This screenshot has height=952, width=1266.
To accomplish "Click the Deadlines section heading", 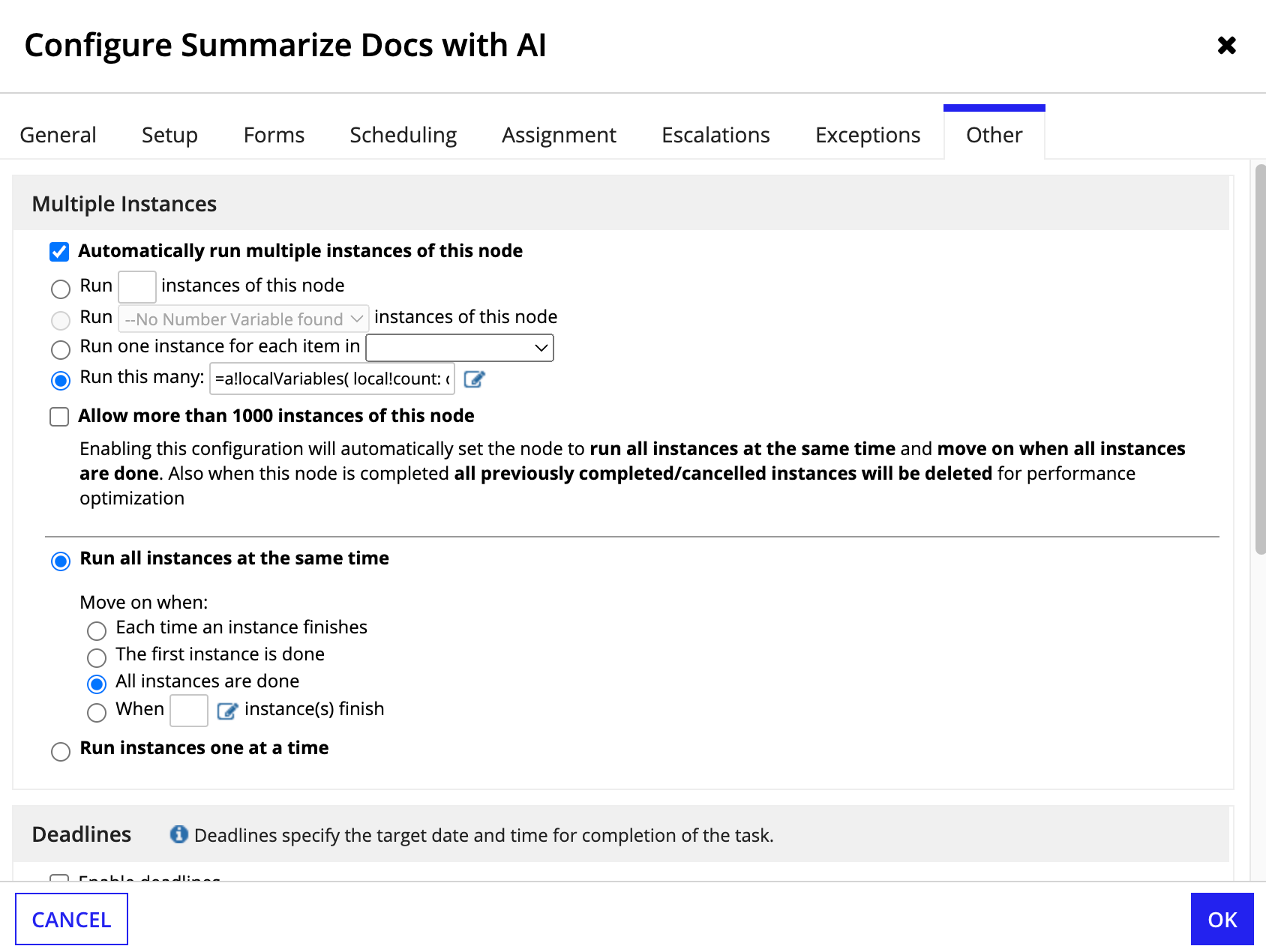I will pos(81,834).
